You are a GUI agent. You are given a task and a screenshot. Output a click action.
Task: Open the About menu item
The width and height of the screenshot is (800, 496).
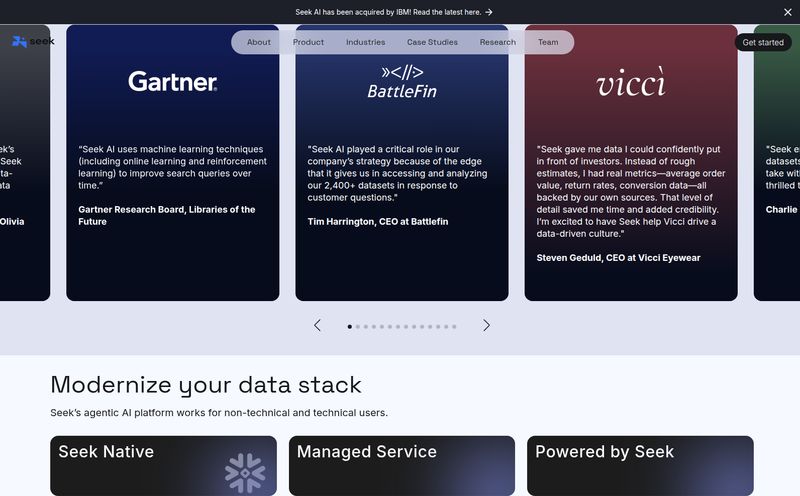pos(259,42)
